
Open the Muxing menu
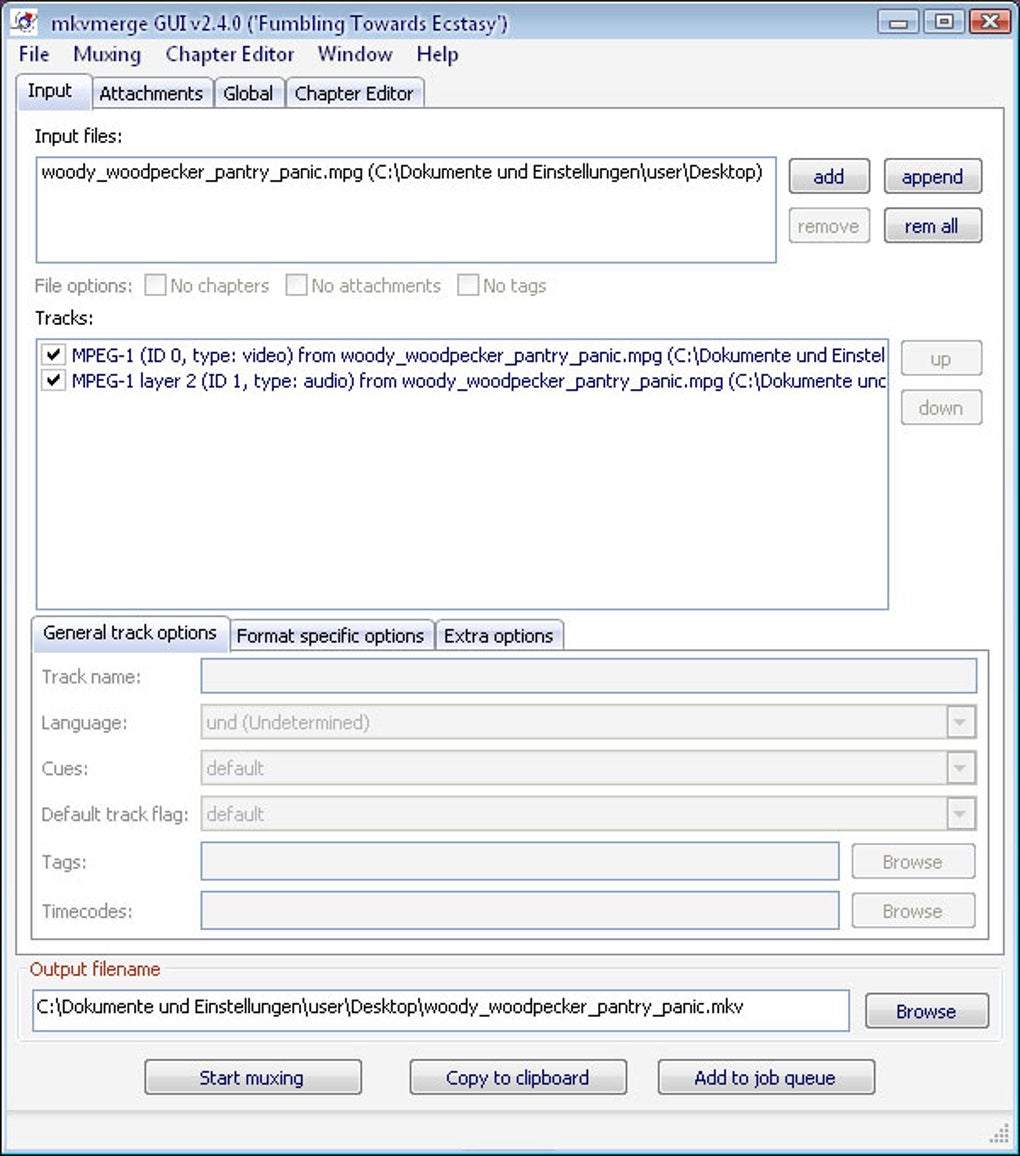pos(107,54)
